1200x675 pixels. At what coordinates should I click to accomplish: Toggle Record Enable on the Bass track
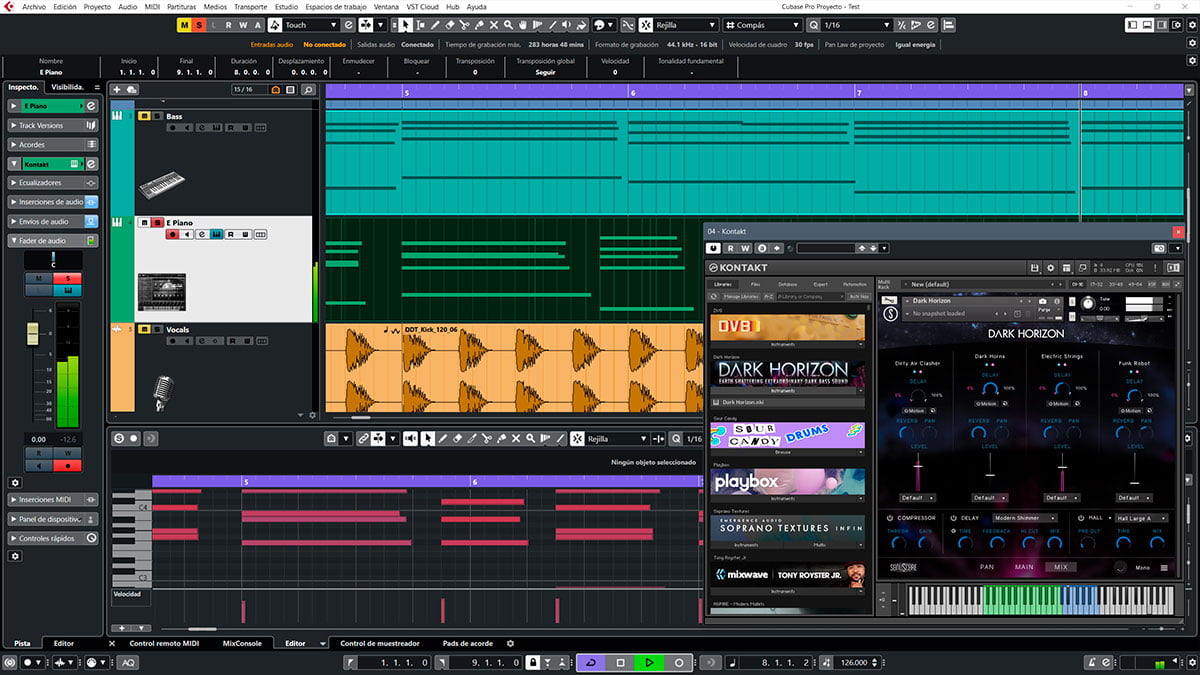(x=172, y=128)
